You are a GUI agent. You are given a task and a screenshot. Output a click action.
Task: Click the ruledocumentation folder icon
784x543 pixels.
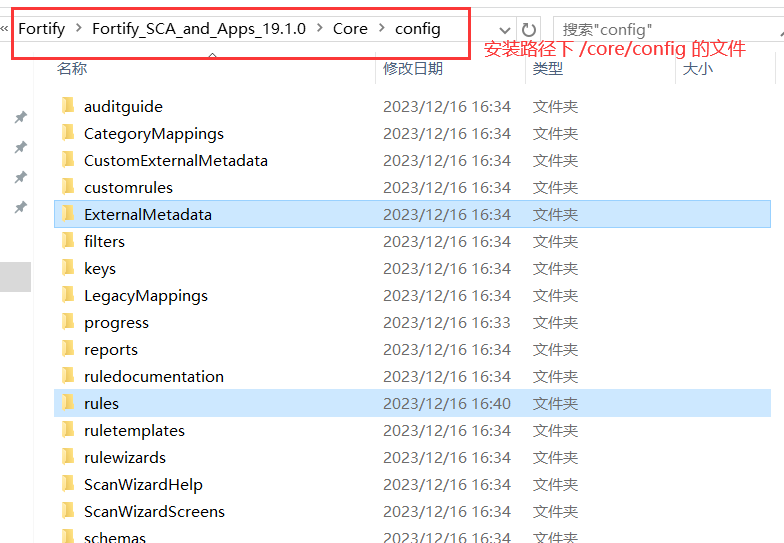pyautogui.click(x=68, y=376)
